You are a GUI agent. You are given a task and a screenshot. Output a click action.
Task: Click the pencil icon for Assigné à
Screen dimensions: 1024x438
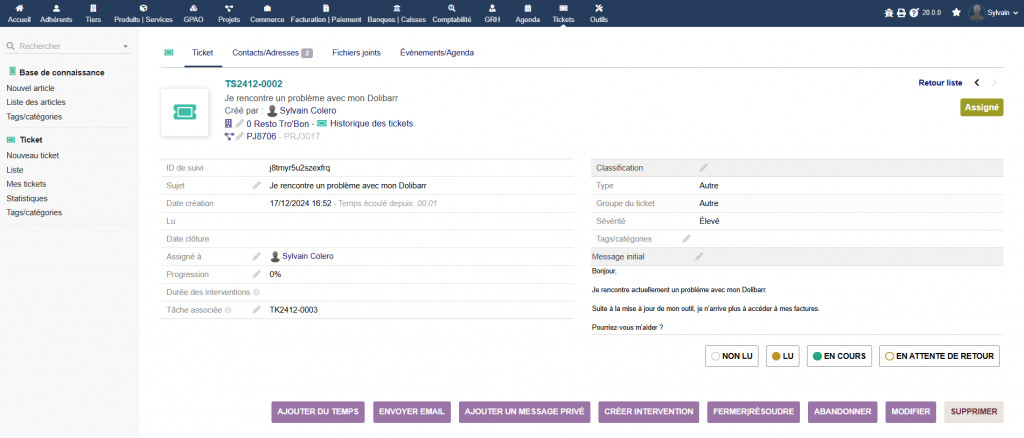257,257
